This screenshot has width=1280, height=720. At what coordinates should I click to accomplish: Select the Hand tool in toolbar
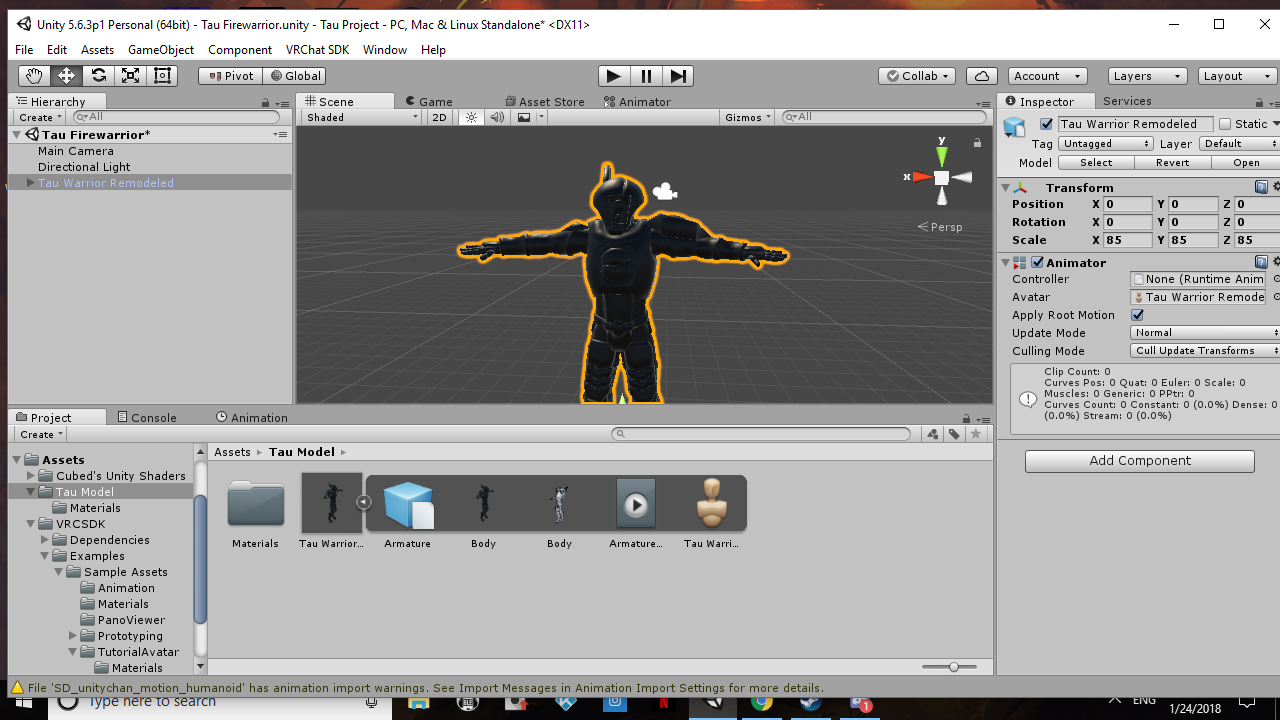tap(34, 76)
